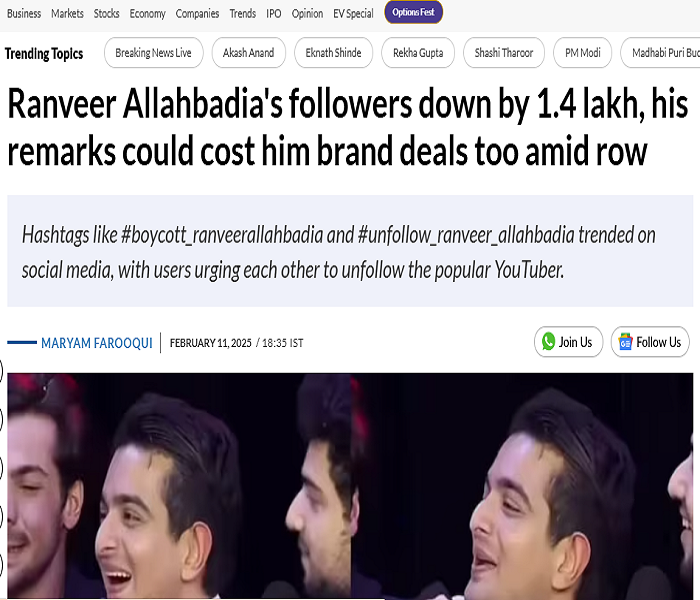Open the Rekha Gupta trending topic

pos(418,53)
